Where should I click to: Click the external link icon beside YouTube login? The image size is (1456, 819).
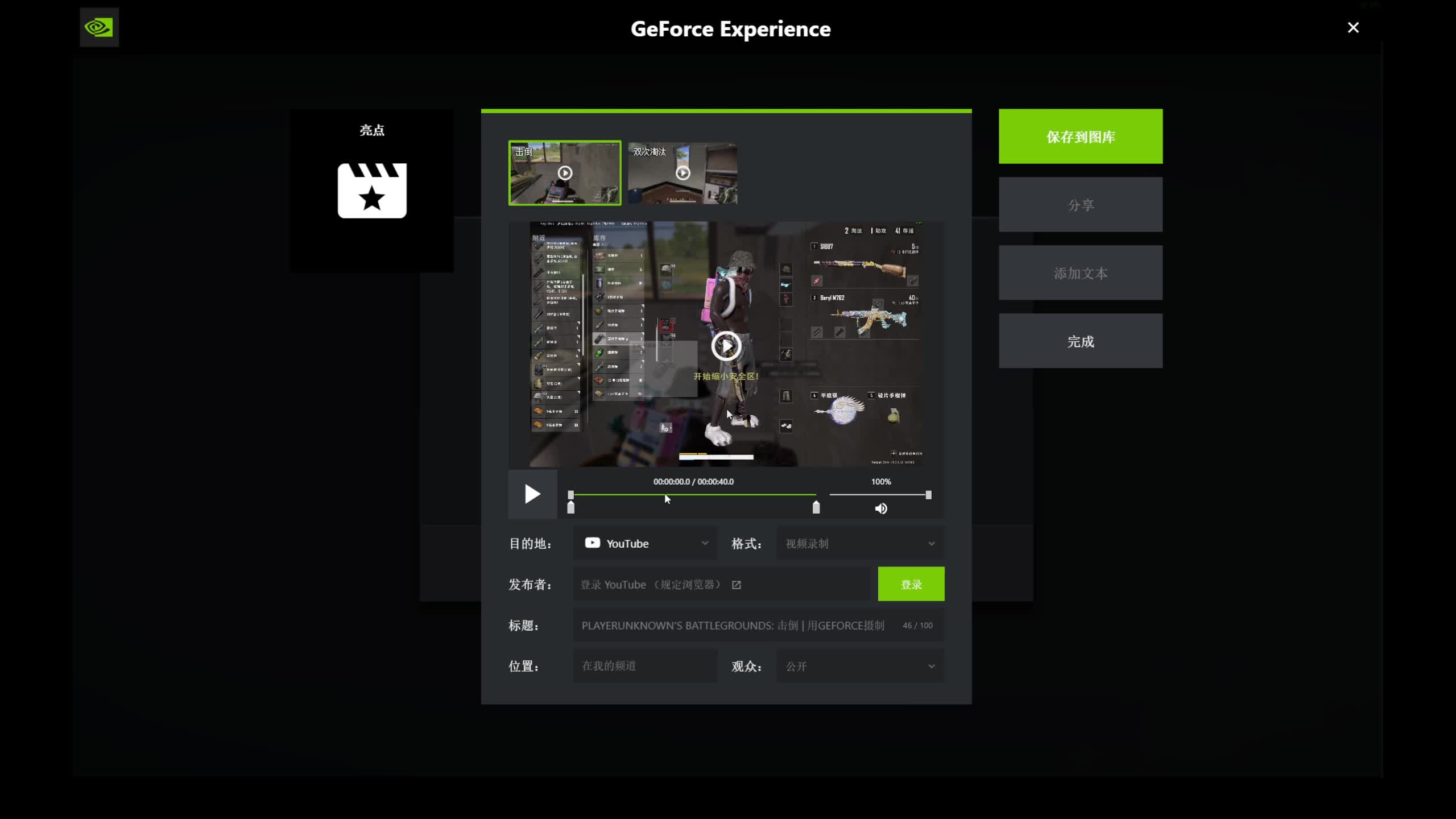[737, 585]
